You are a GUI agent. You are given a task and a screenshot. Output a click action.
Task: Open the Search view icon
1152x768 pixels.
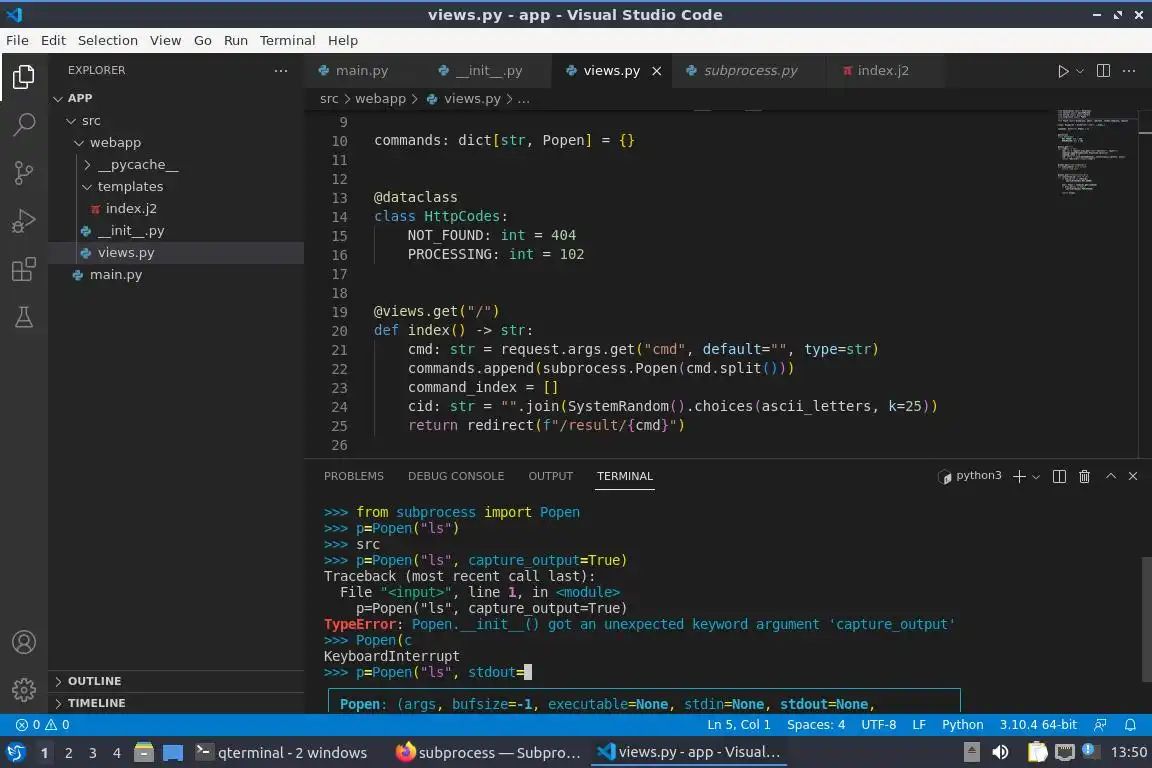coord(24,124)
